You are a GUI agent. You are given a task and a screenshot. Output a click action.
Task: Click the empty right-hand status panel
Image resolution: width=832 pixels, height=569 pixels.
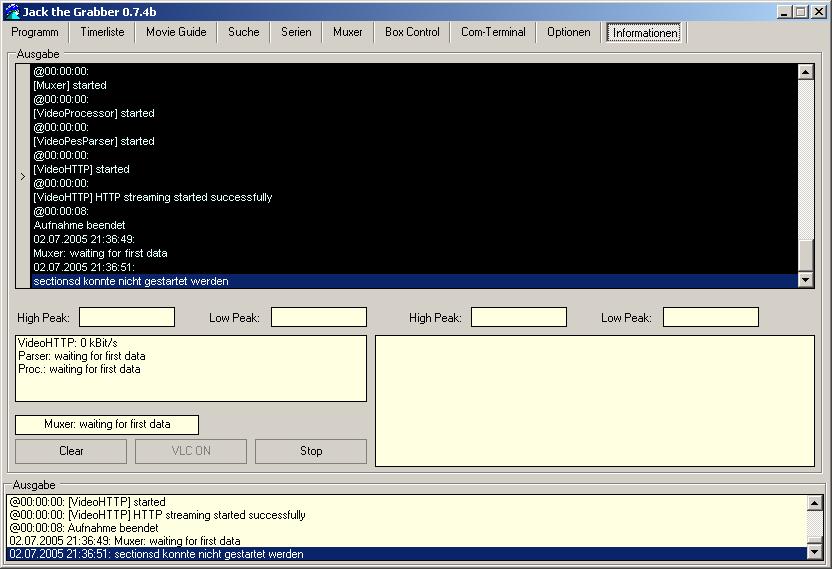pos(595,401)
